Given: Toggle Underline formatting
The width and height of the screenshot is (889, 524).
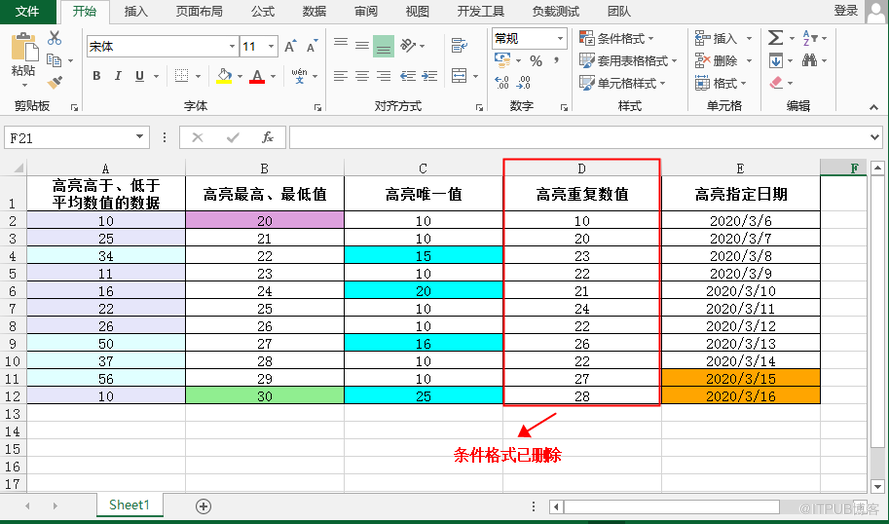Looking at the screenshot, I should pyautogui.click(x=139, y=75).
